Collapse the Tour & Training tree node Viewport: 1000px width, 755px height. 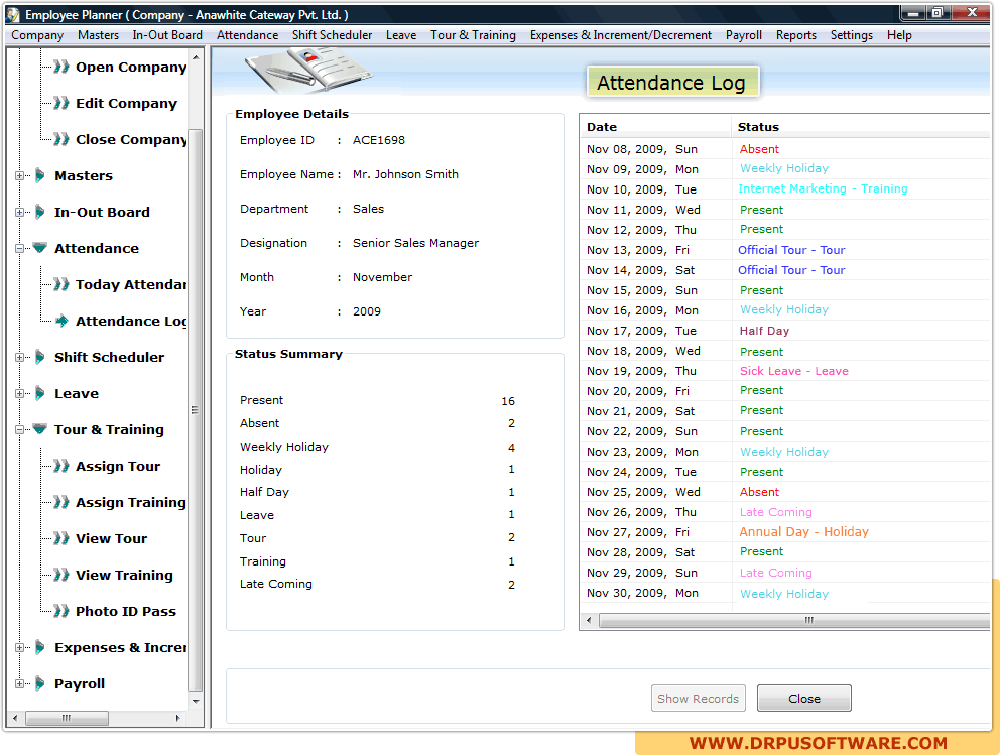(x=19, y=430)
